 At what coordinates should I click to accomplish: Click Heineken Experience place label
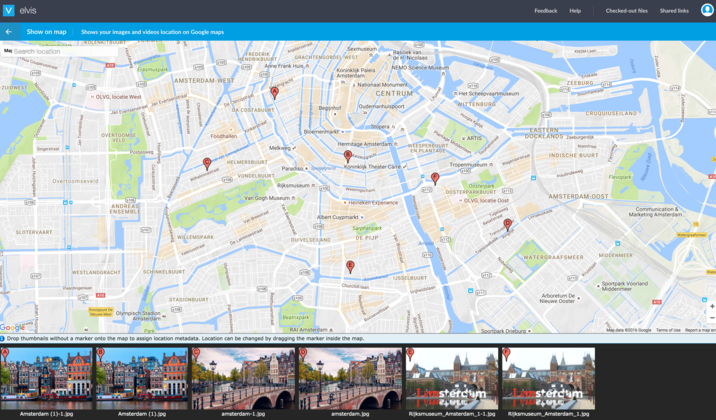pos(373,202)
